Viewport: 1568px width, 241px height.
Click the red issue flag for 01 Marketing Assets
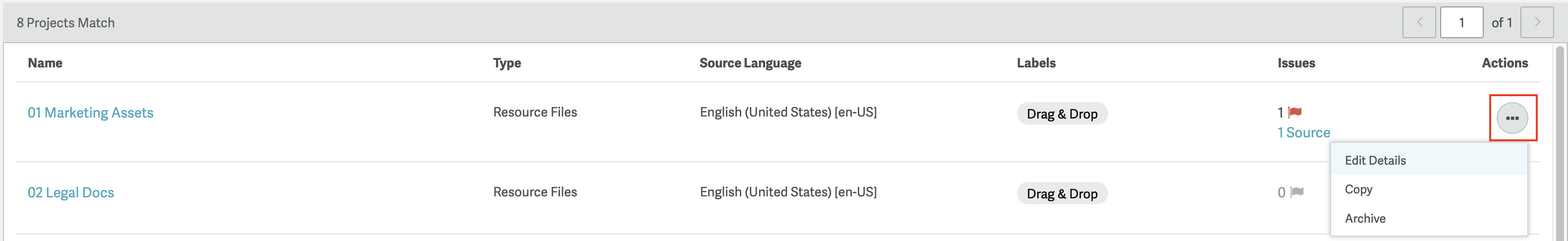pos(1295,112)
